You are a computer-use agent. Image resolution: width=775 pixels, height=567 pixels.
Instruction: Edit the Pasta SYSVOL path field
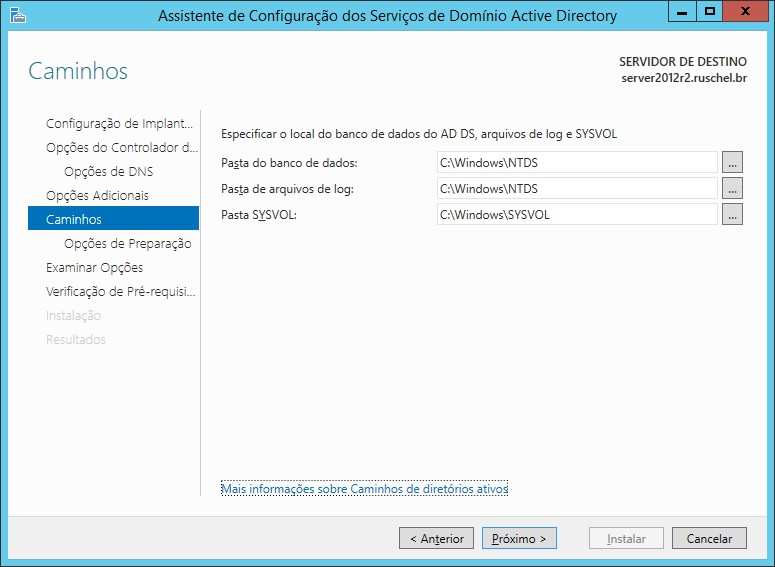tap(577, 215)
